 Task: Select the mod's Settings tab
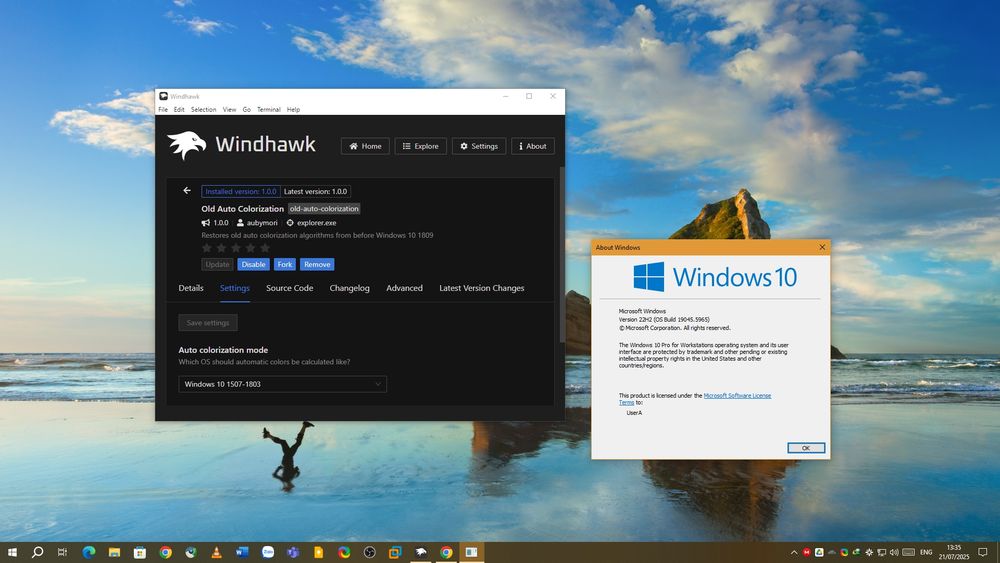[235, 288]
